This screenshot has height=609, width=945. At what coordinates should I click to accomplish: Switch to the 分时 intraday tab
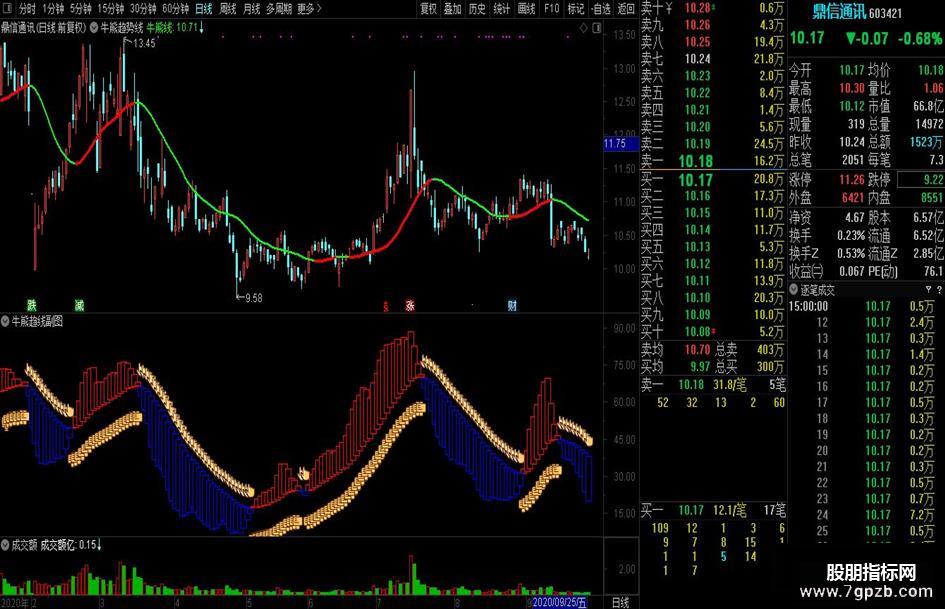(x=27, y=8)
